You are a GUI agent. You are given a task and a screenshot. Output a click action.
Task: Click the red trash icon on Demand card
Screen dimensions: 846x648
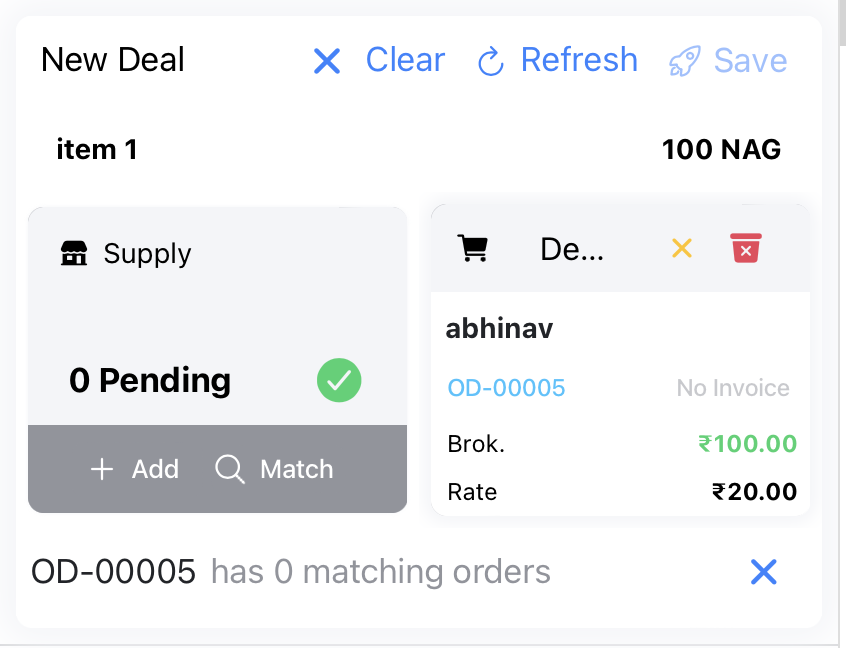[x=744, y=248]
